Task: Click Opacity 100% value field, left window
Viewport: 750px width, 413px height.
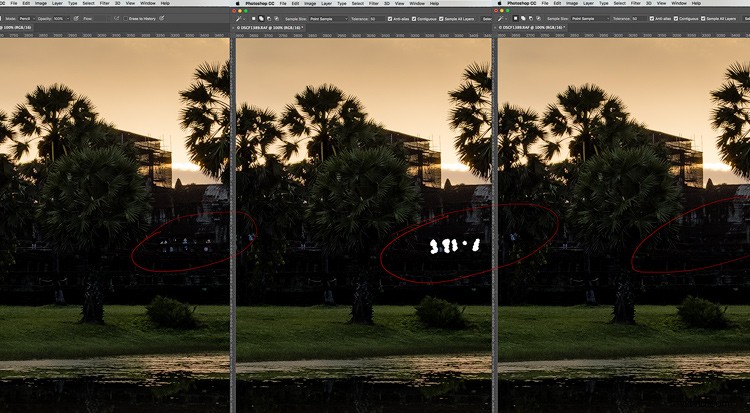Action: point(58,19)
